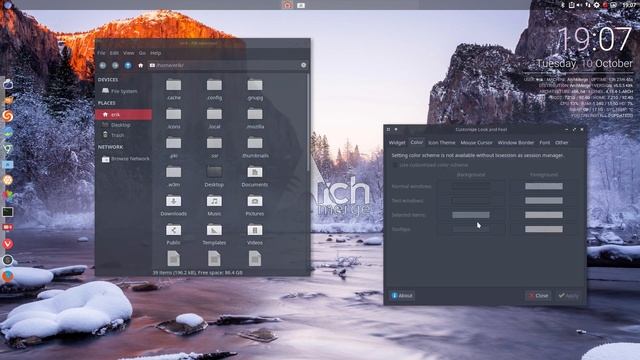Click the About button in Look and Feel
This screenshot has height=360, width=640.
(402, 296)
